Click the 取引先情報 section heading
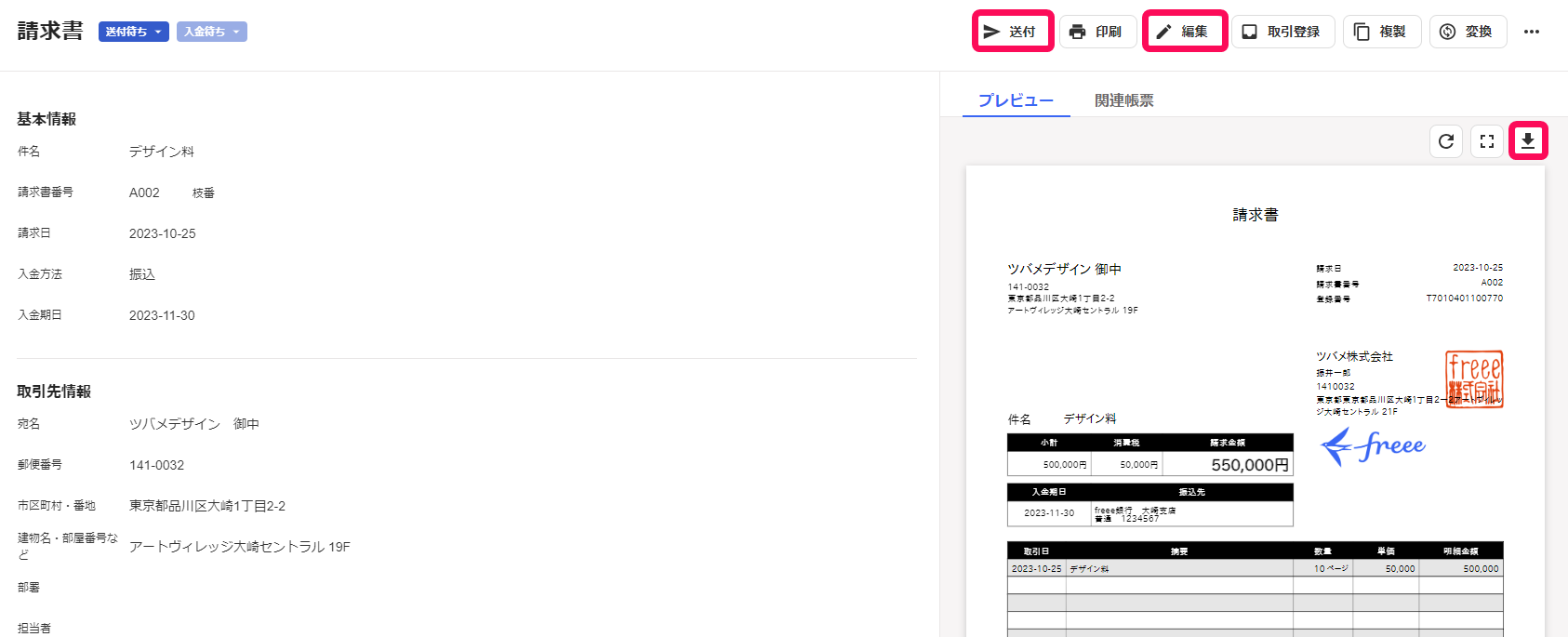The height and width of the screenshot is (637, 1568). [x=54, y=391]
